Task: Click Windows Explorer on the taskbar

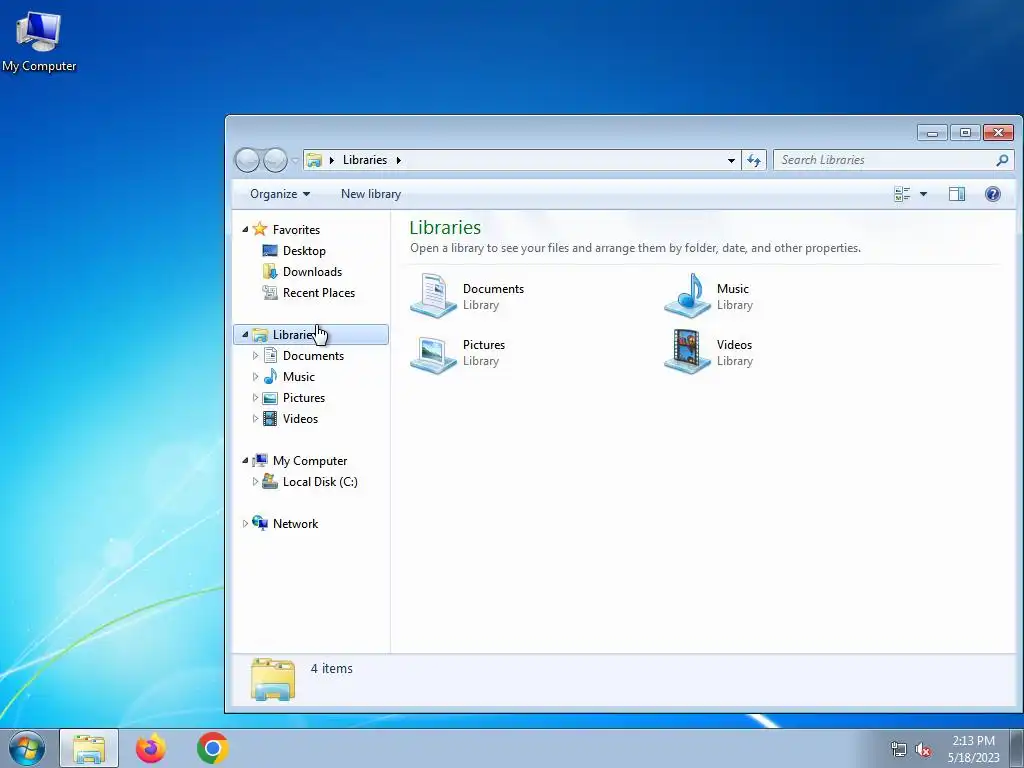Action: [x=89, y=748]
